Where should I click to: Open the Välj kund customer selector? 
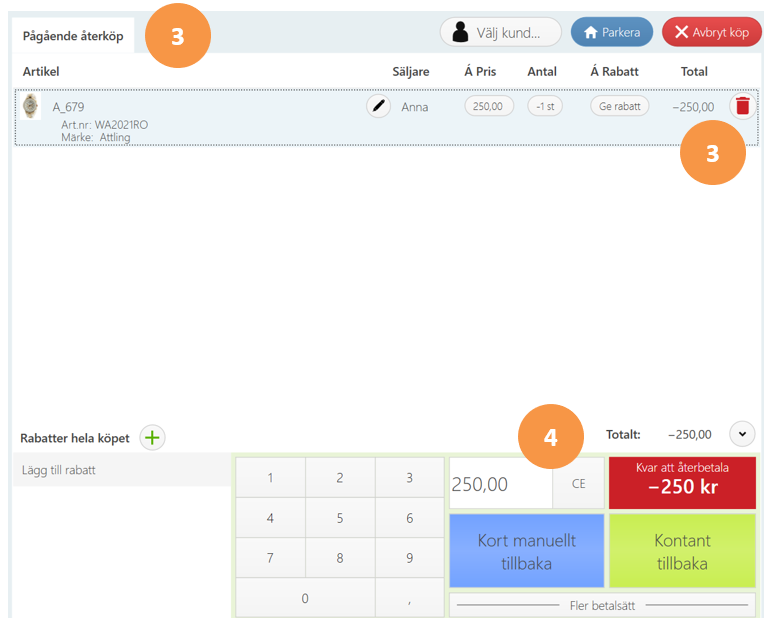(501, 32)
